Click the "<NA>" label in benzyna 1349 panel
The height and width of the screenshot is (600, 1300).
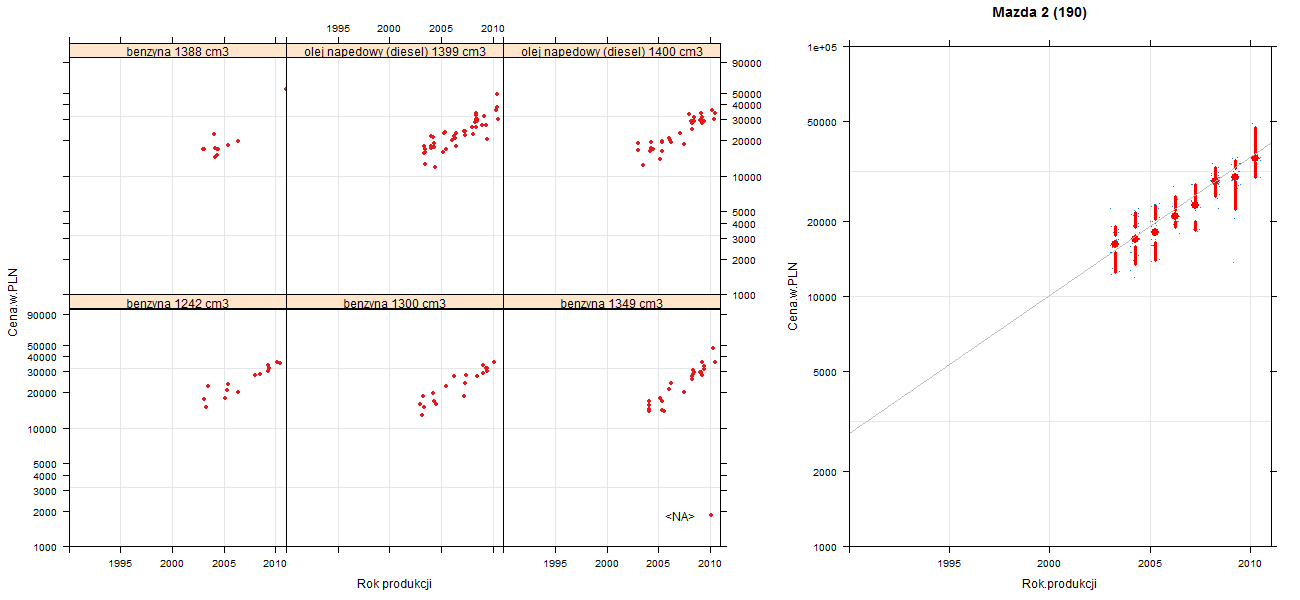[x=680, y=517]
